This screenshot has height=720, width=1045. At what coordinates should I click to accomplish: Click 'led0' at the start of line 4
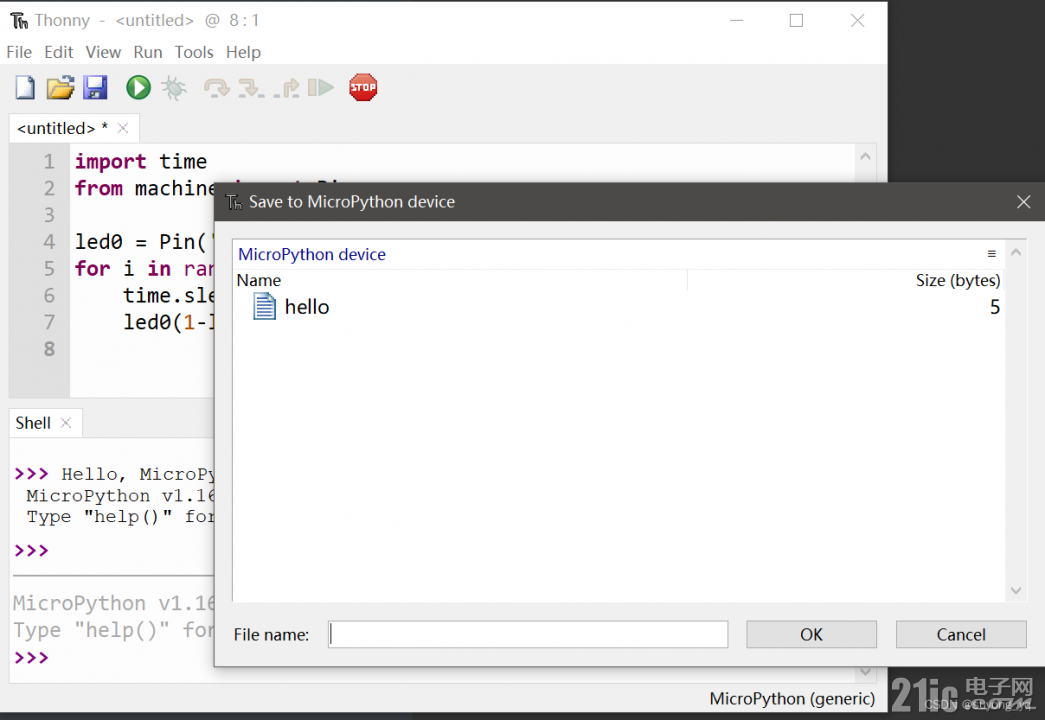[99, 241]
